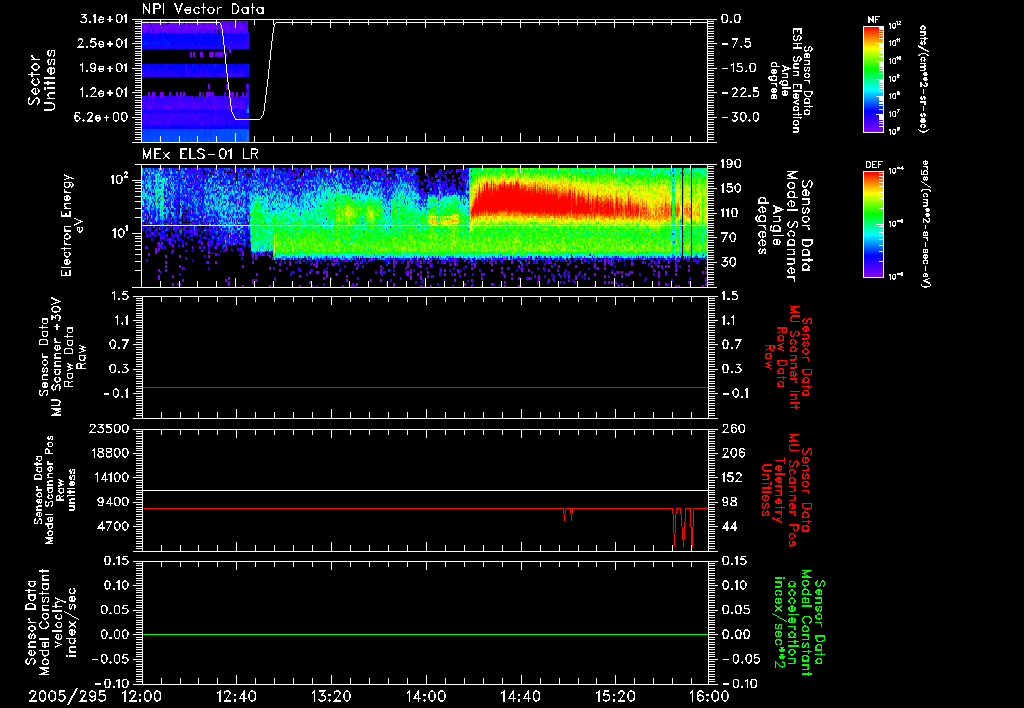The width and height of the screenshot is (1024, 708).
Task: Click the '12:00' time axis label
Action: tap(141, 696)
